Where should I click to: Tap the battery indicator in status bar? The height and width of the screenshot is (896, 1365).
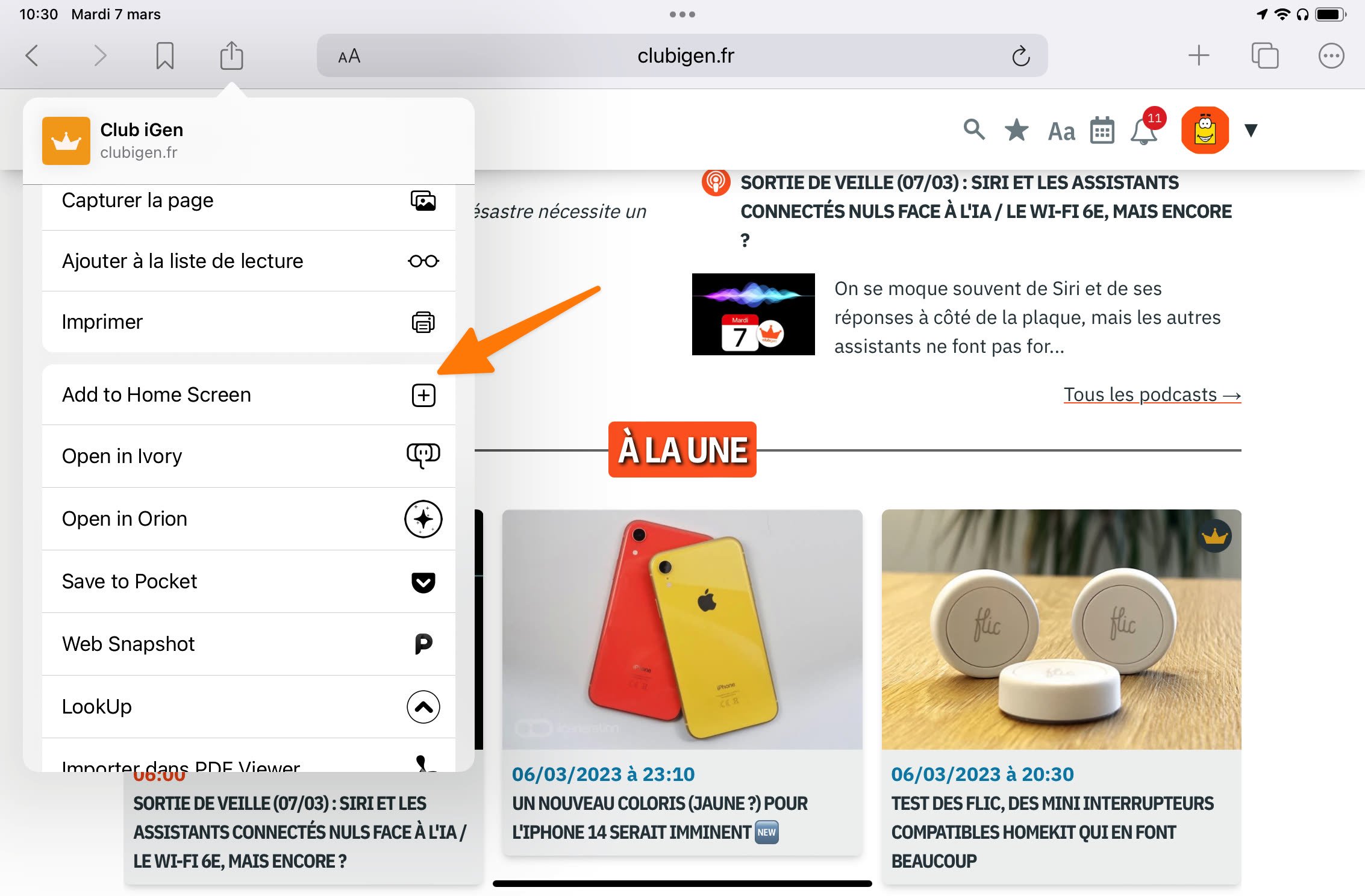pyautogui.click(x=1331, y=14)
